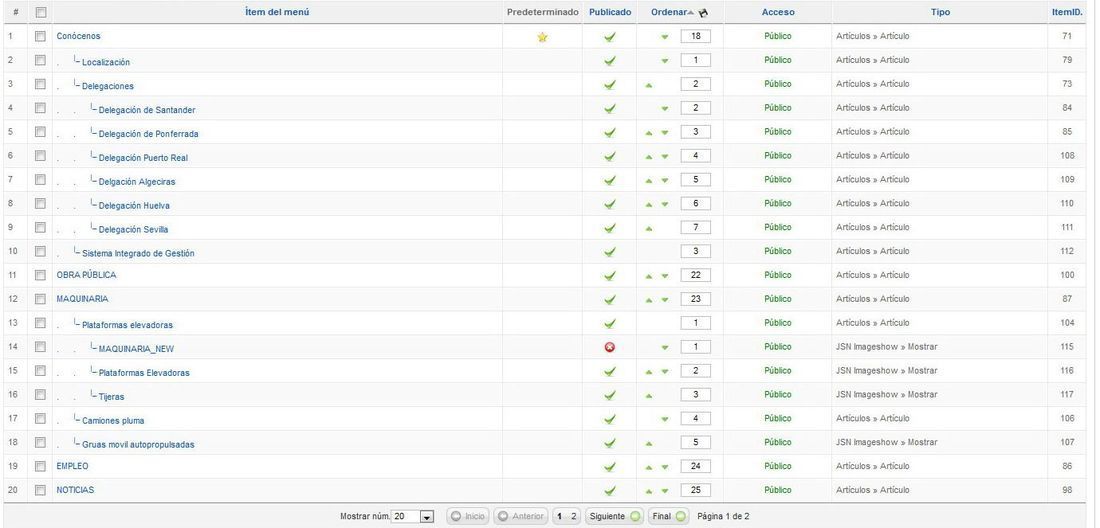Screen dimensions: 1100x528
Task: Open the Mostrar núm. dropdown
Action: pyautogui.click(x=412, y=516)
